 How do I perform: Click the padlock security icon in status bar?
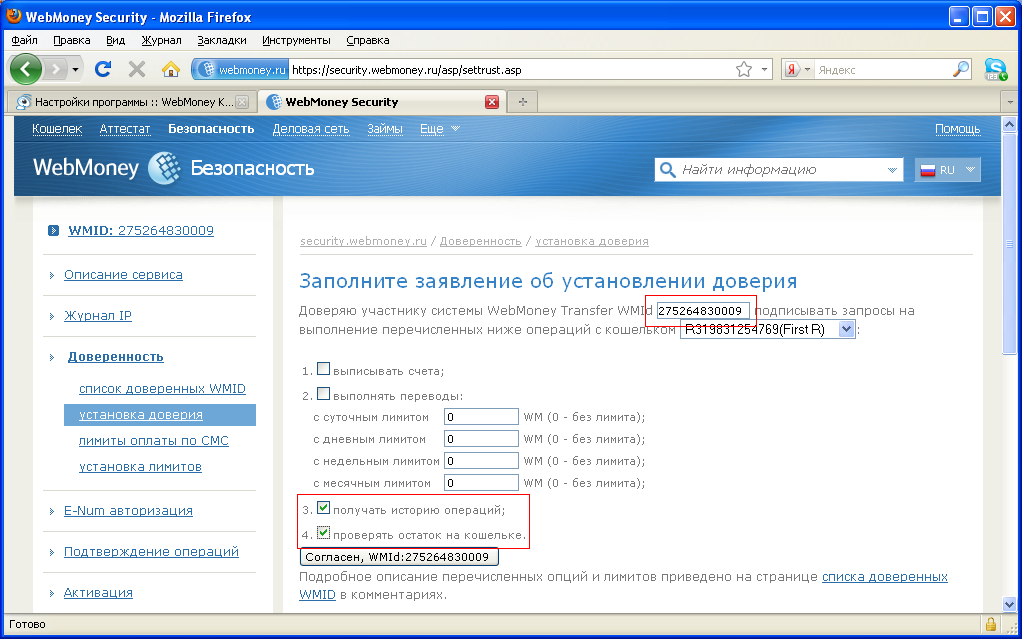(991, 624)
